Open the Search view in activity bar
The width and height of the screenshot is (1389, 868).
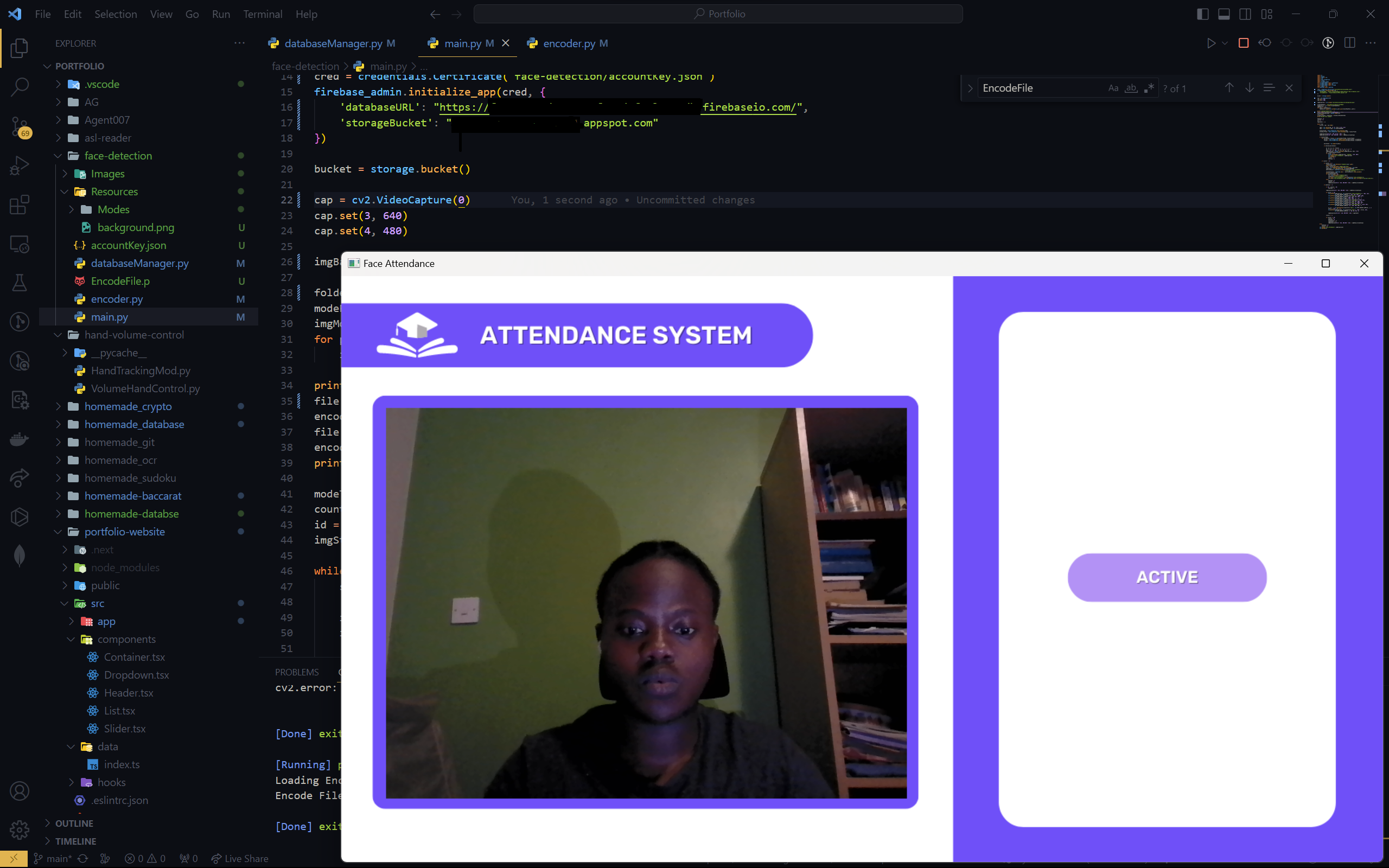[20, 87]
